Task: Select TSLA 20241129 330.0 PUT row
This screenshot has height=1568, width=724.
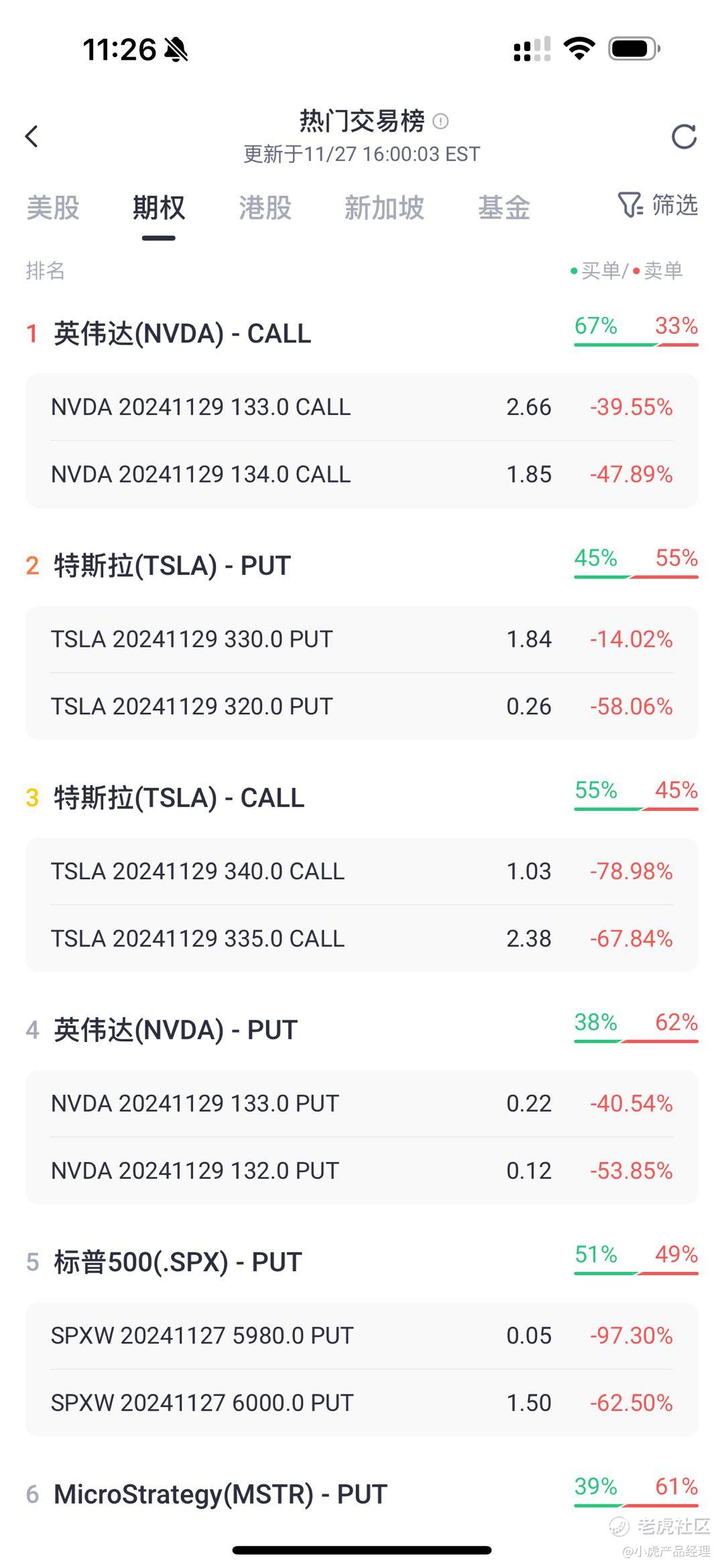Action: [x=362, y=639]
